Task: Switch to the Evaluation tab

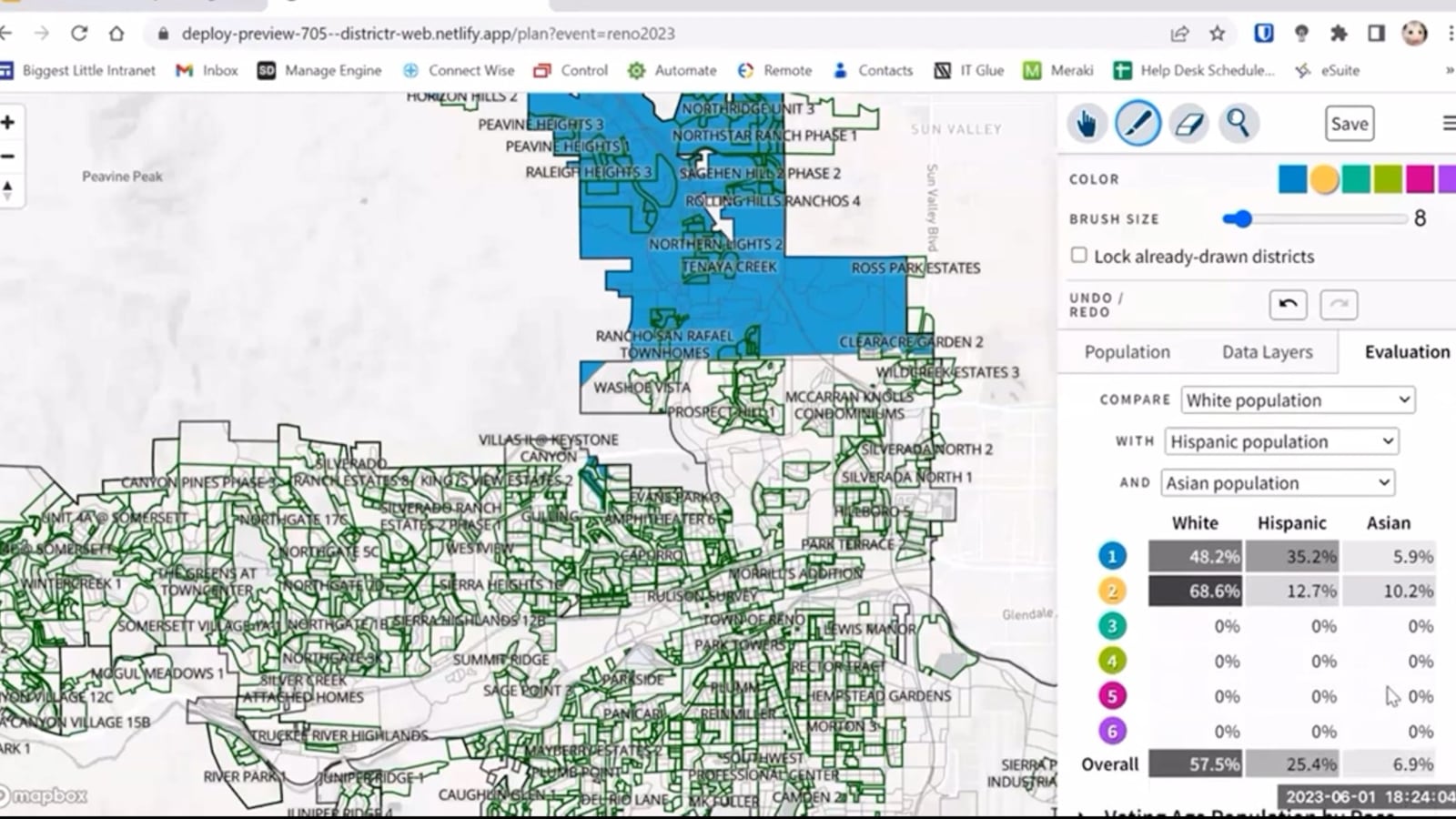Action: pos(1407,352)
